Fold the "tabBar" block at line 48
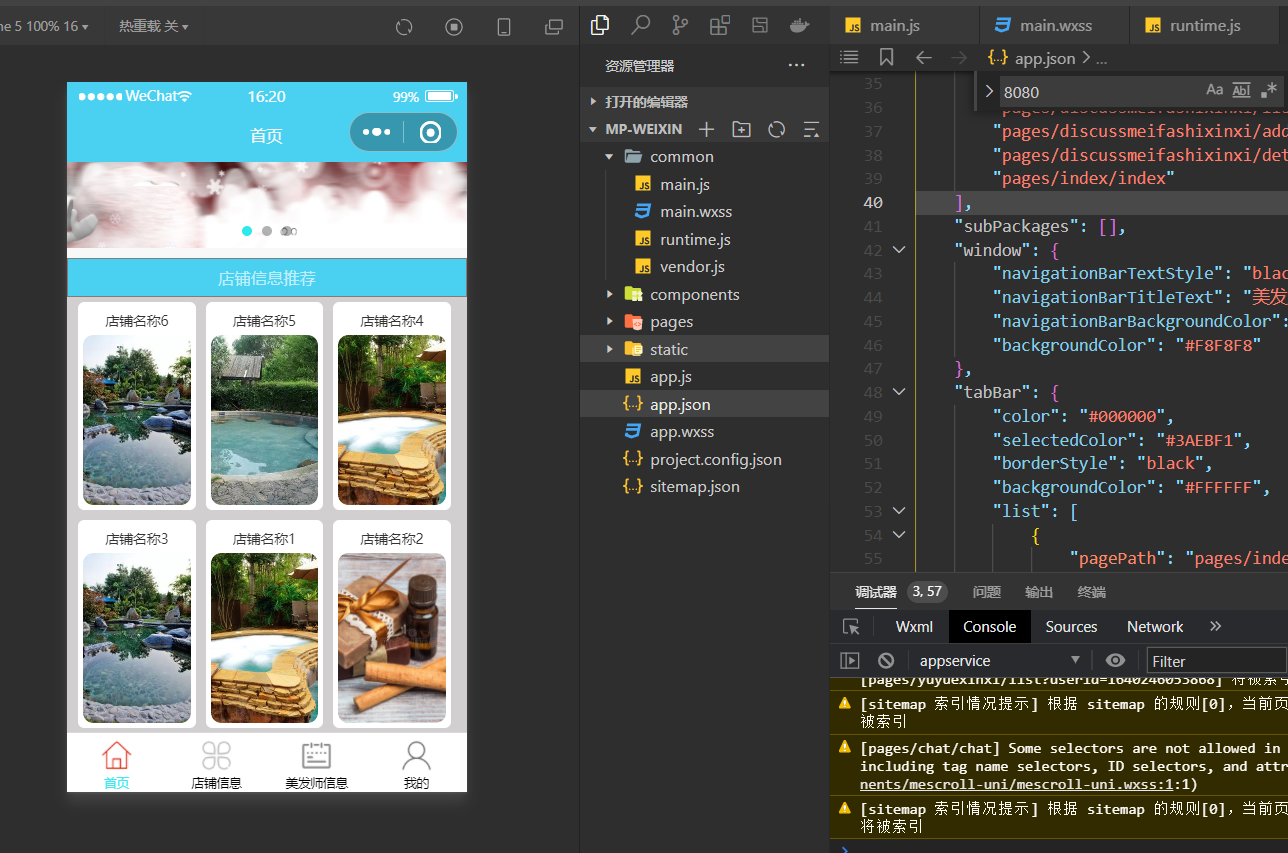This screenshot has height=853, width=1288. pos(899,392)
